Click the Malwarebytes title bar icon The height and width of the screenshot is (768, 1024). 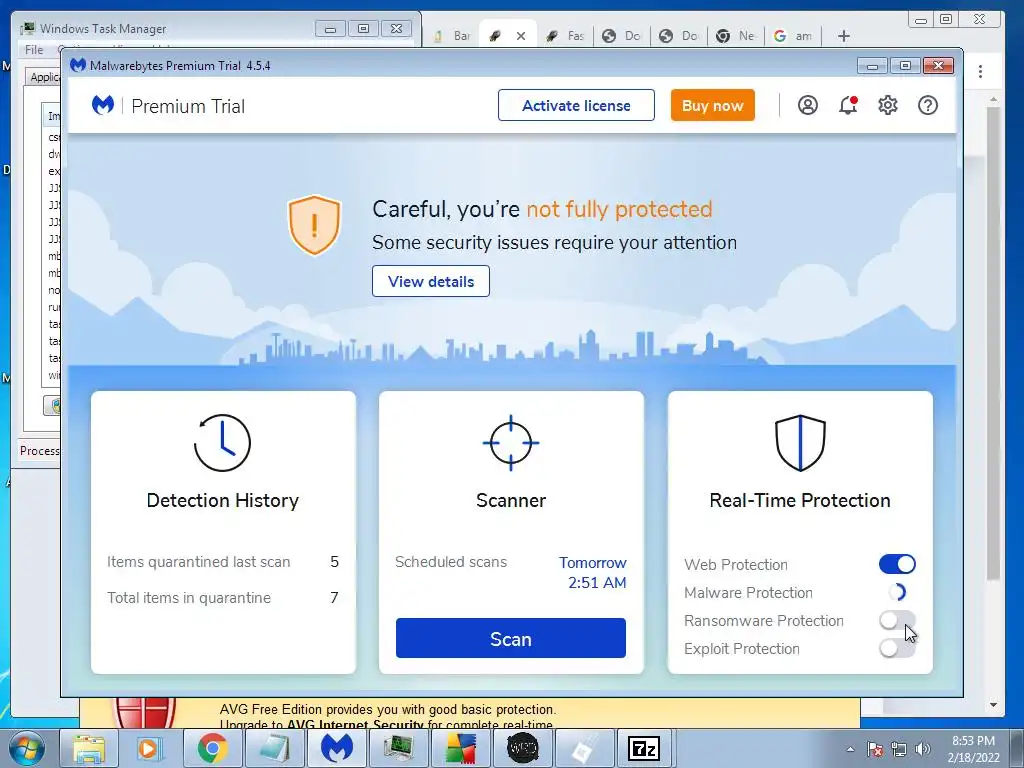78,65
